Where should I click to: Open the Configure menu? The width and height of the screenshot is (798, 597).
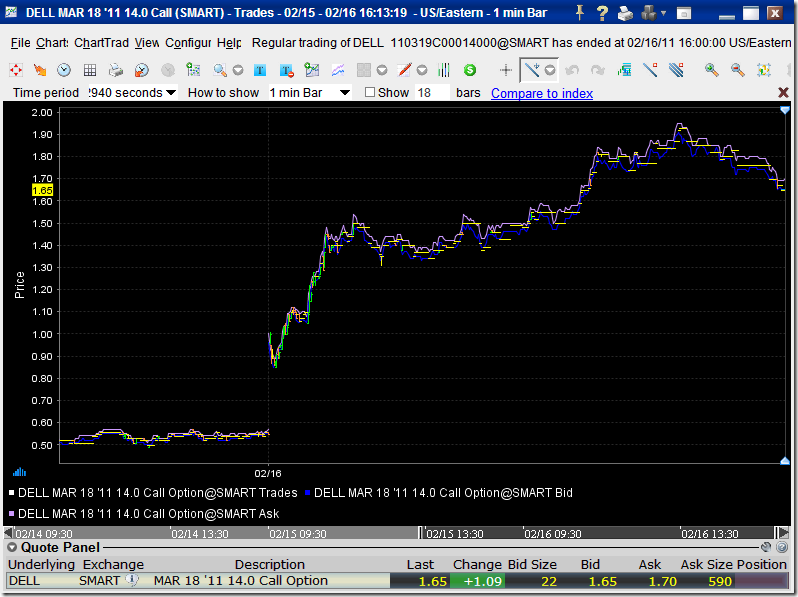coord(188,43)
